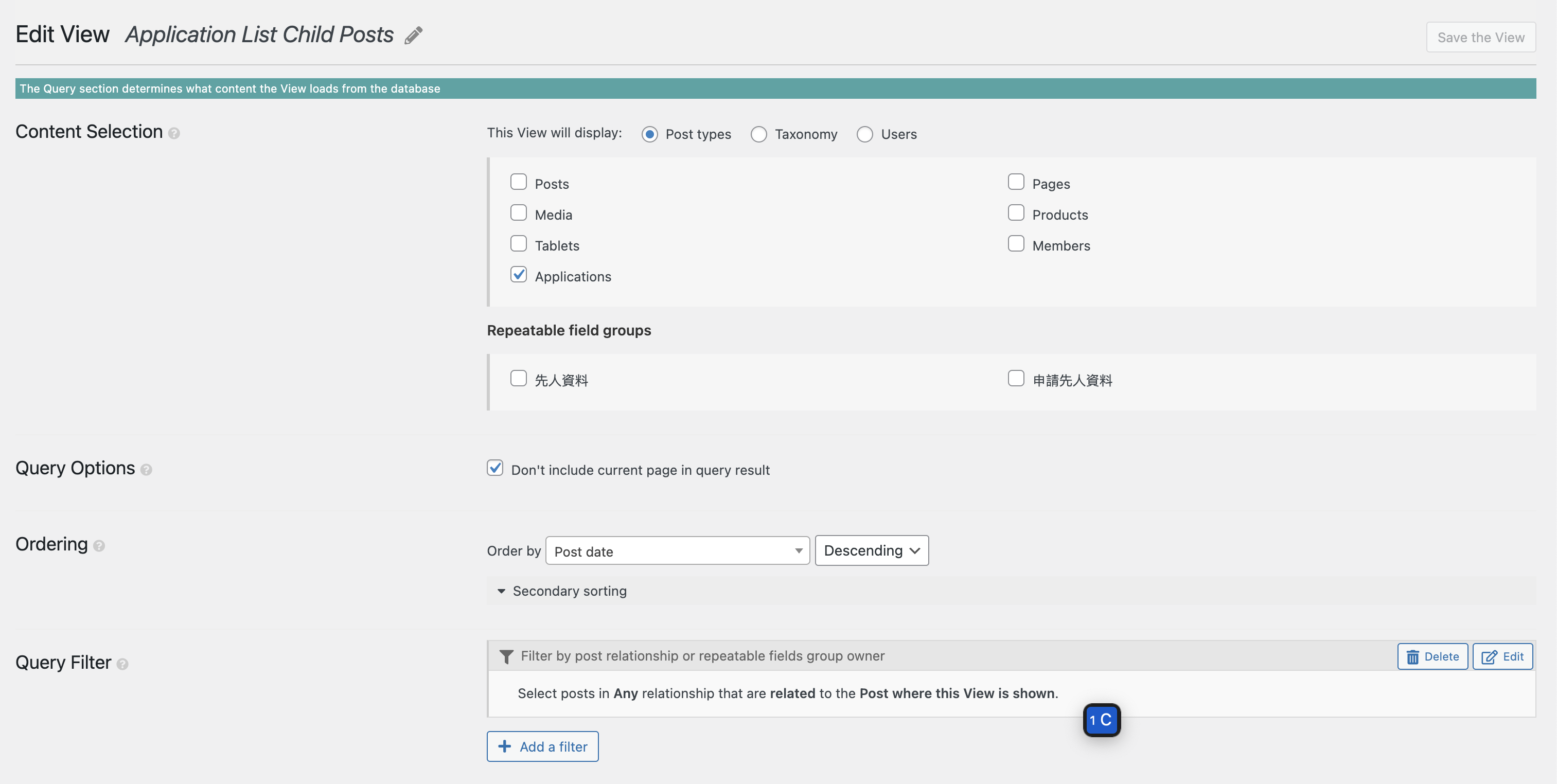Uncheck the Applications checkbox

(x=519, y=274)
